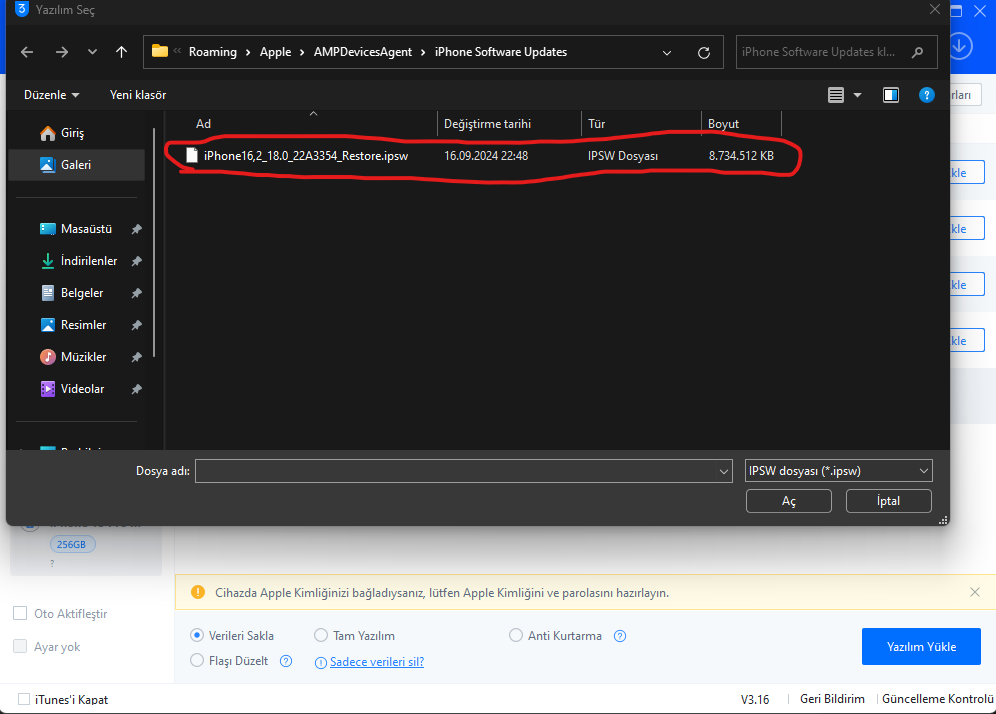
Task: Open Galeri in the navigation pane
Action: click(x=77, y=165)
